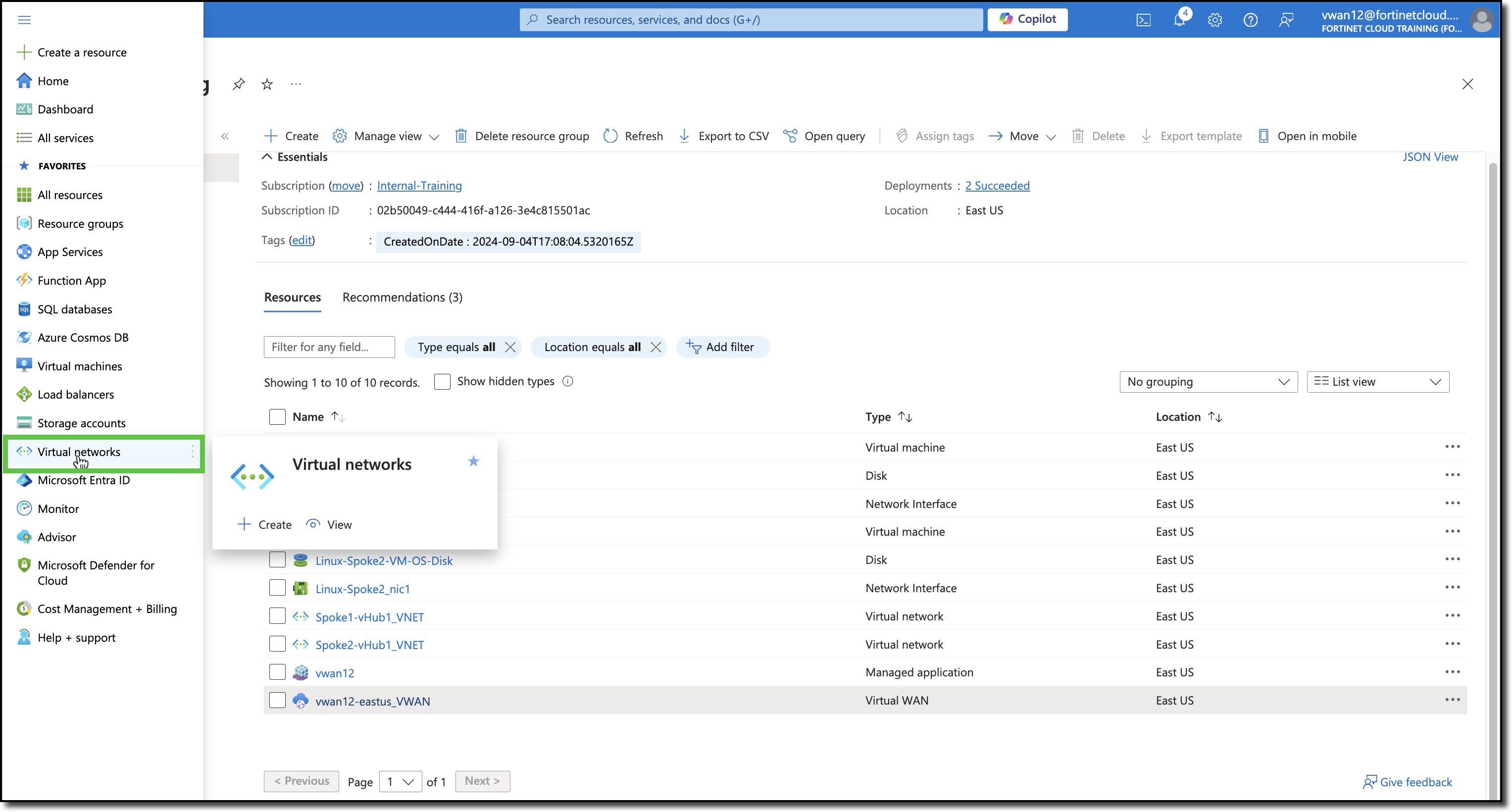Click Refresh in the toolbar
The width and height of the screenshot is (1512, 812).
coord(633,136)
